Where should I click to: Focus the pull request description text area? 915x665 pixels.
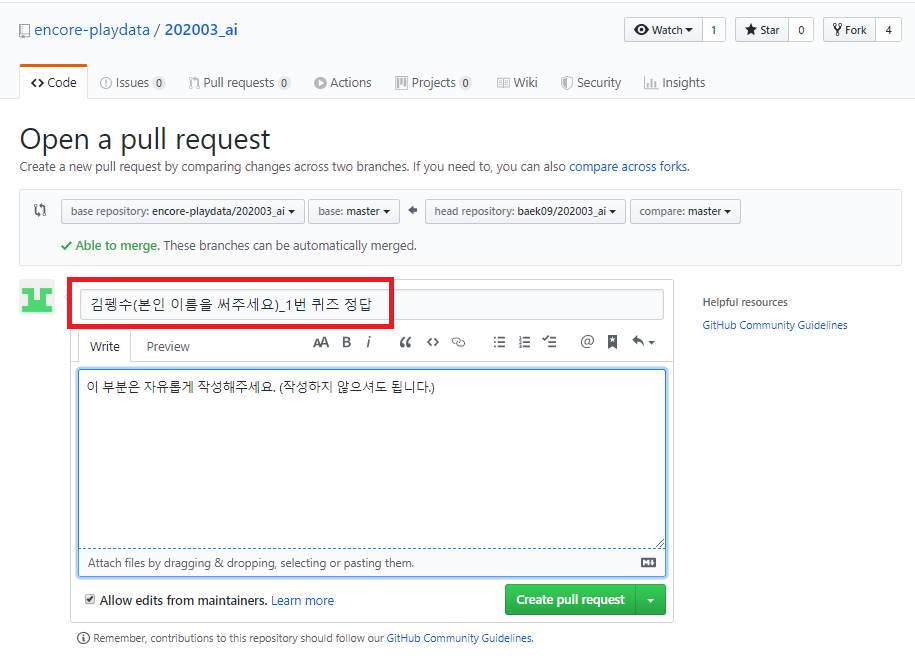pyautogui.click(x=372, y=458)
